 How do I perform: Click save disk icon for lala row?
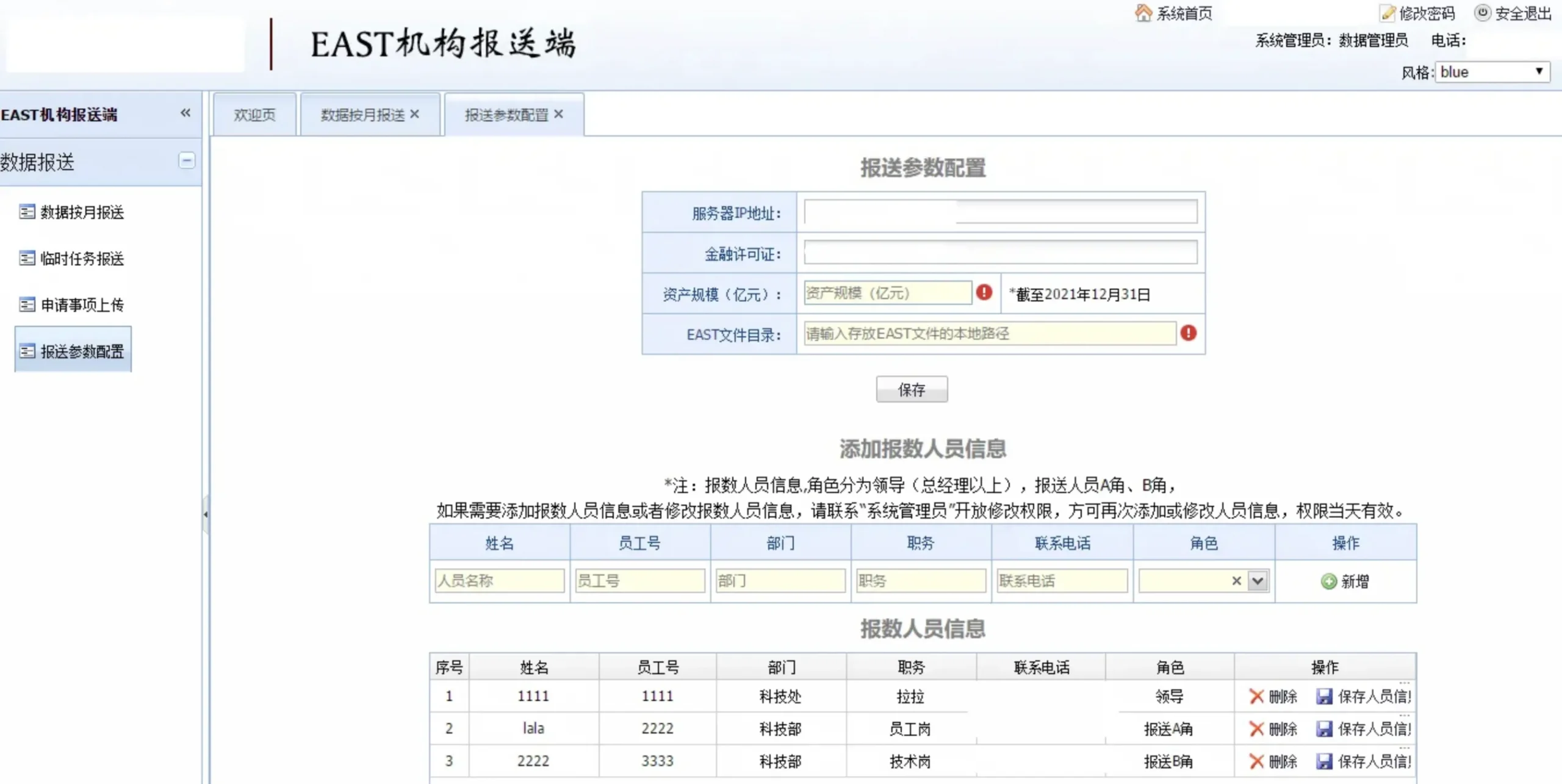(1323, 728)
